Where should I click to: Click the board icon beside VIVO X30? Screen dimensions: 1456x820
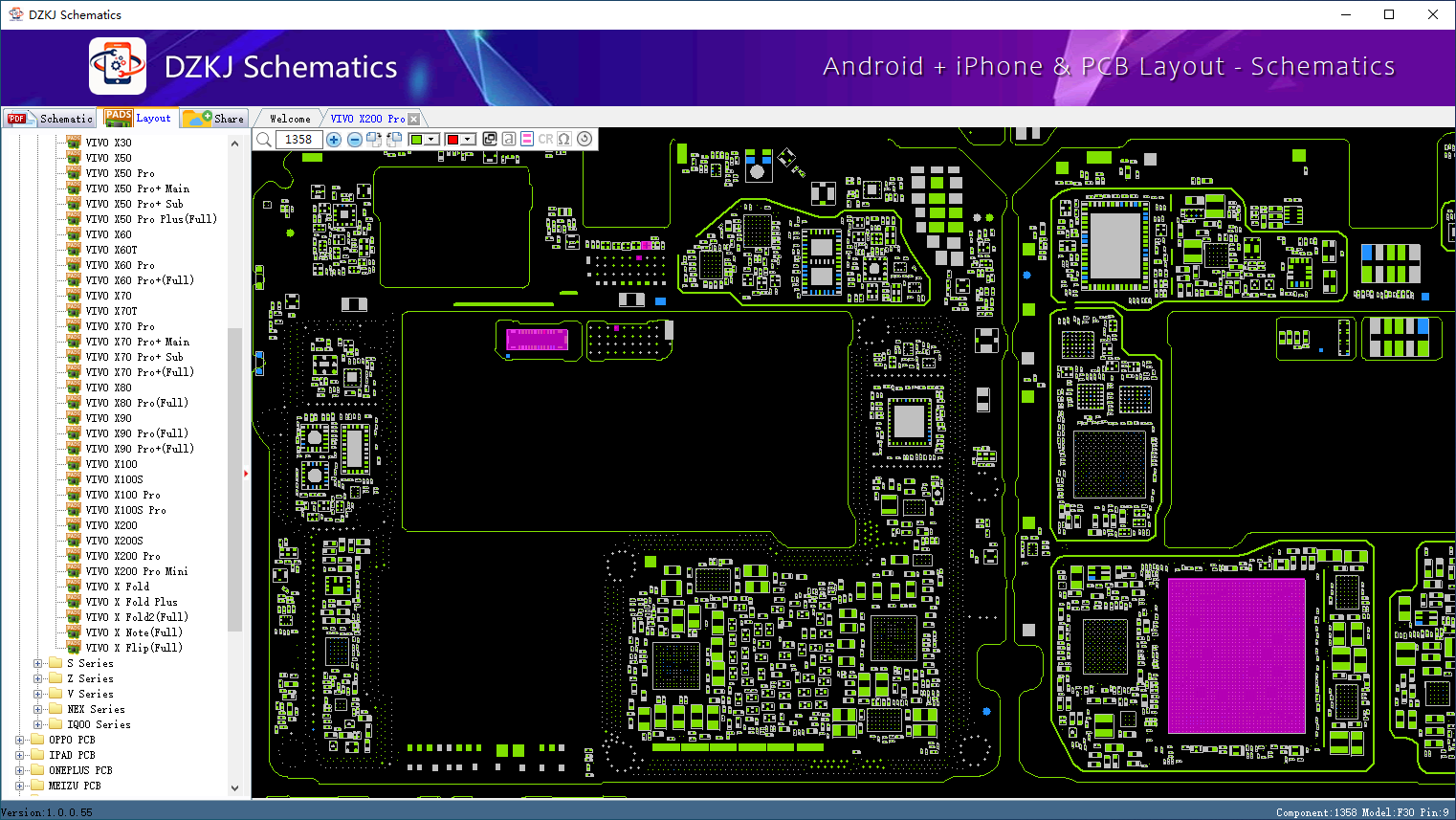click(x=74, y=143)
